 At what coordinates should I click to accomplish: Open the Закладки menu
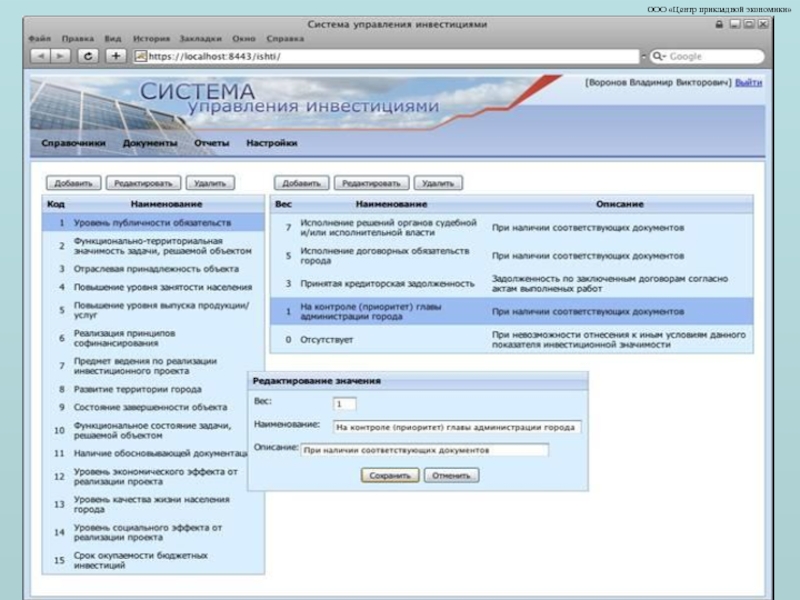pyautogui.click(x=201, y=39)
